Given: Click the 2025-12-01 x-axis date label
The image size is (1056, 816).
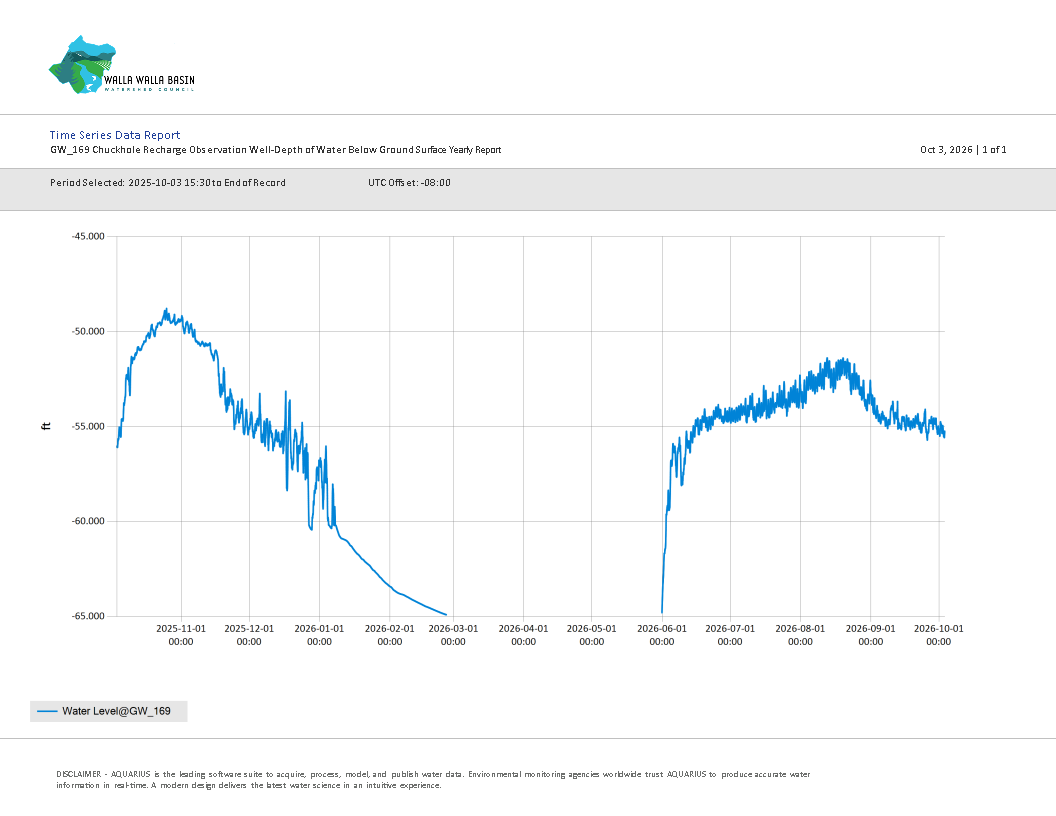Looking at the screenshot, I should [x=249, y=635].
